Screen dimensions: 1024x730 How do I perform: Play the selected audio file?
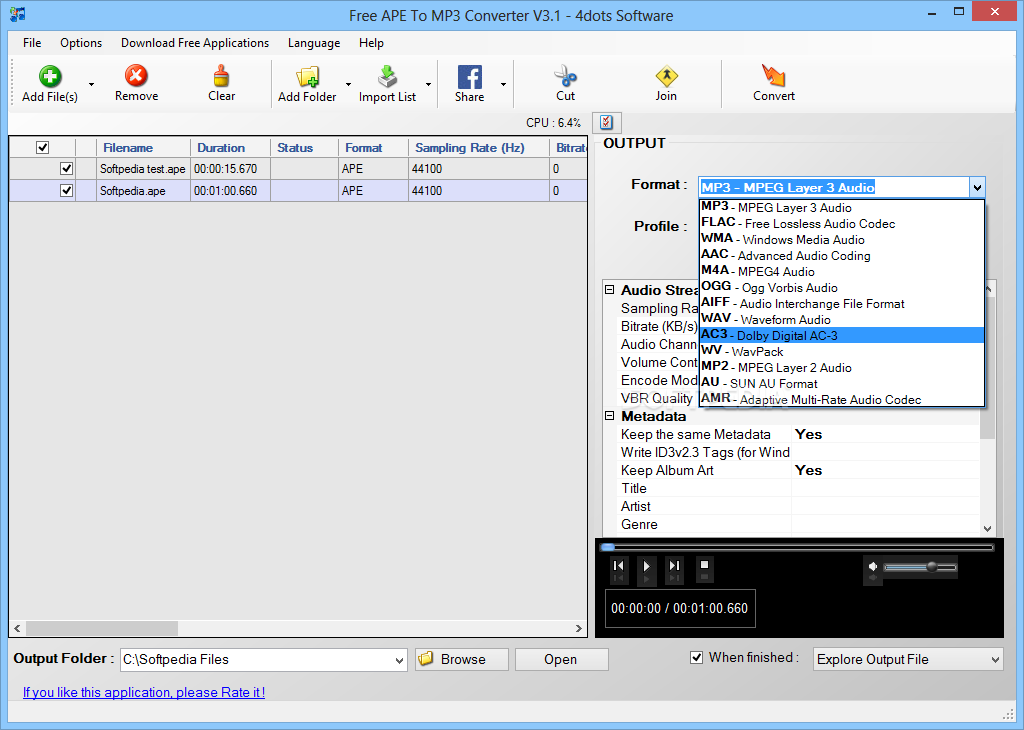tap(647, 566)
